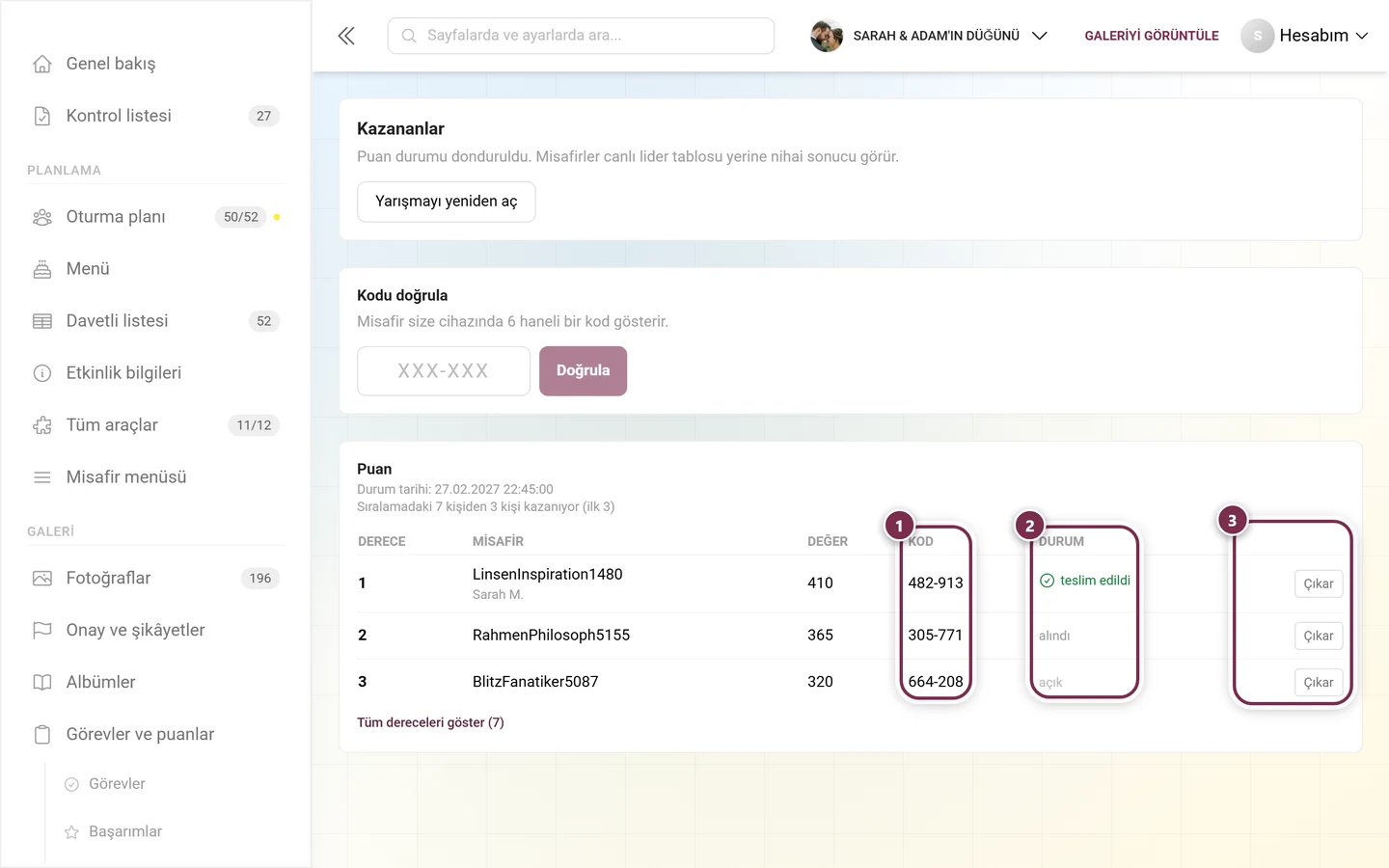Click Çıkar for BlitzFanatiker5087

pos(1319,682)
